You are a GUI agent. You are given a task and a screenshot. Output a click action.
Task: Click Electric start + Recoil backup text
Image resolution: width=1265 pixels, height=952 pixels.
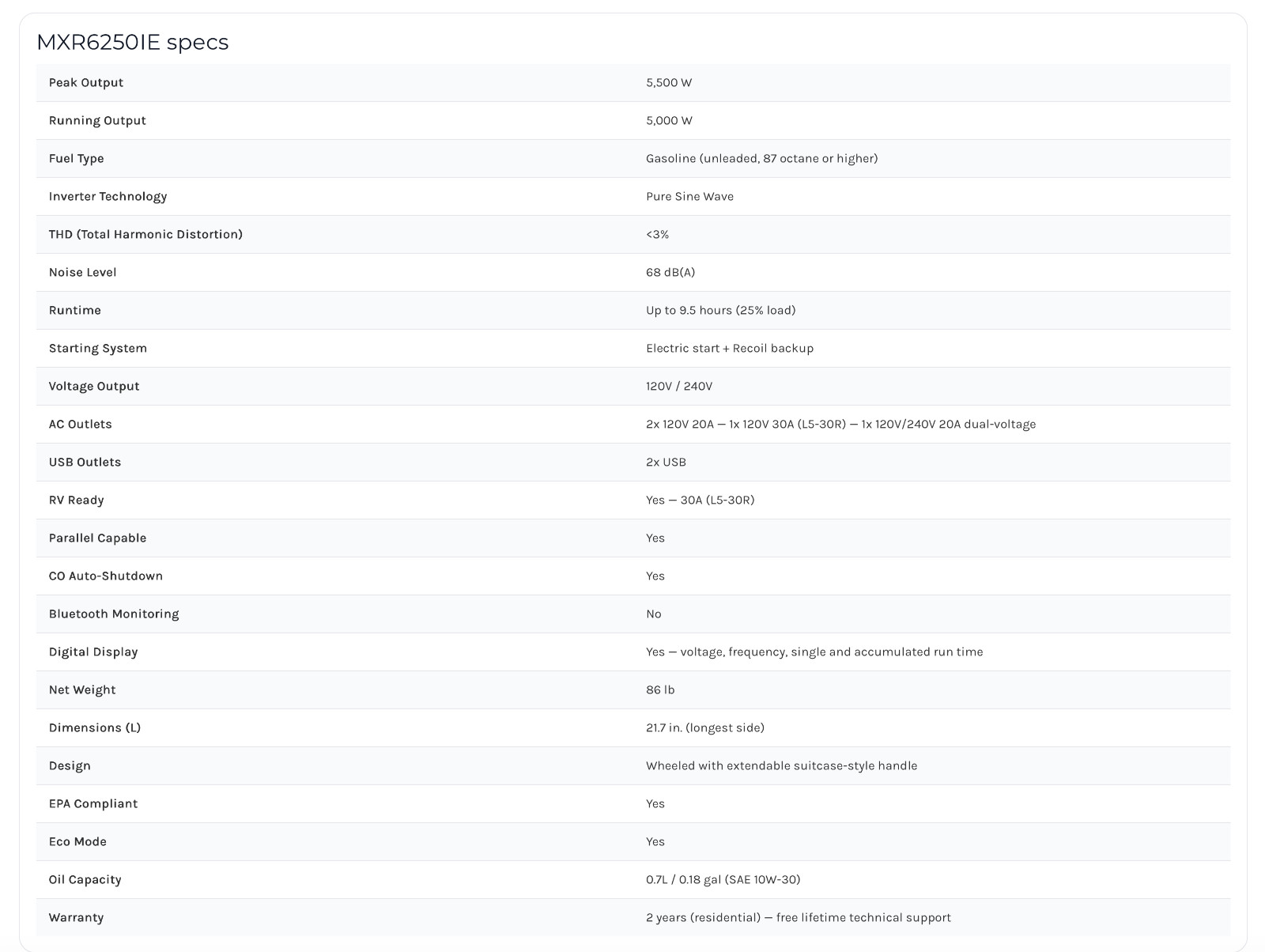(730, 348)
